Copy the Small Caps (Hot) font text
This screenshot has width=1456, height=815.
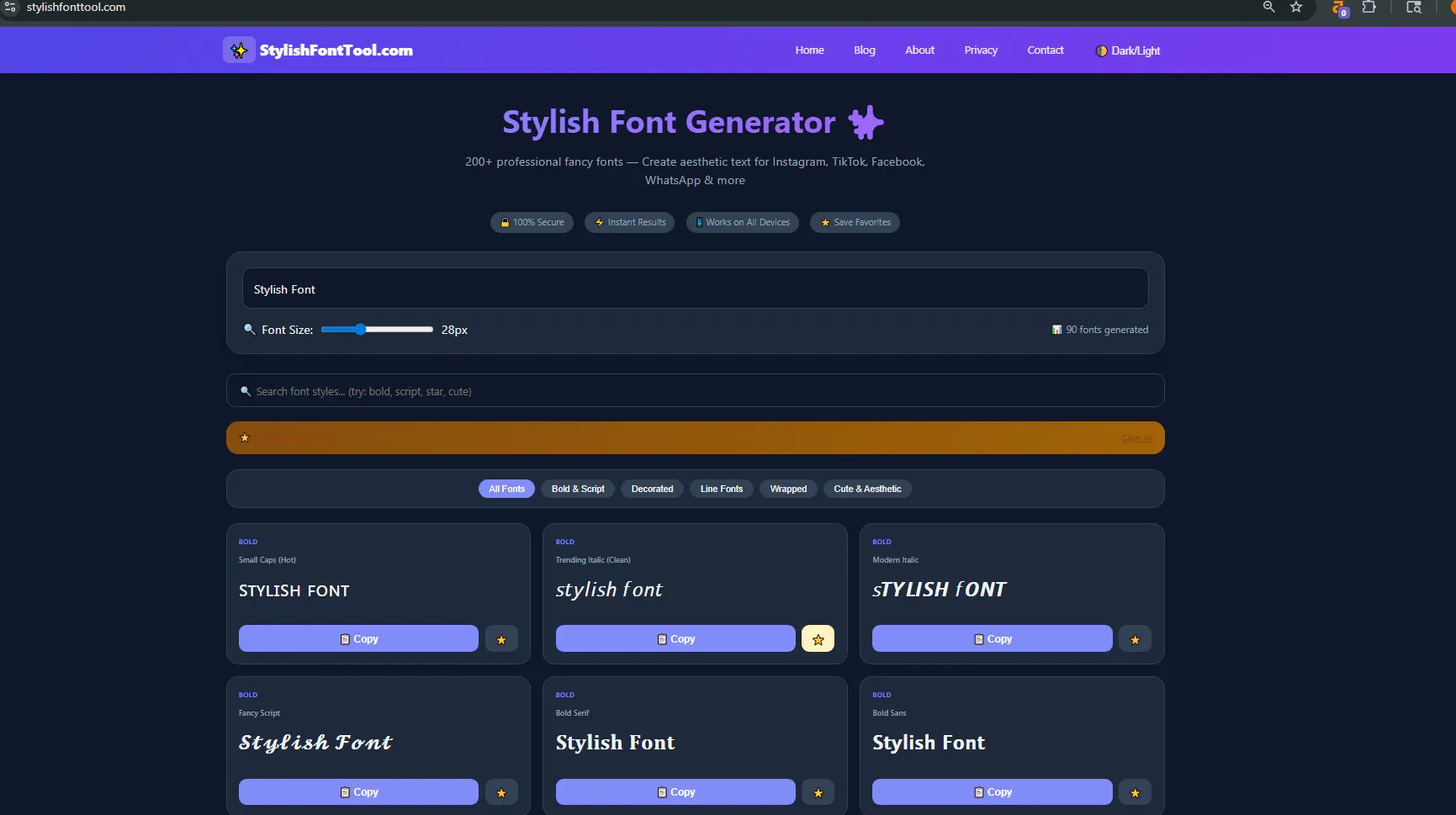coord(358,638)
